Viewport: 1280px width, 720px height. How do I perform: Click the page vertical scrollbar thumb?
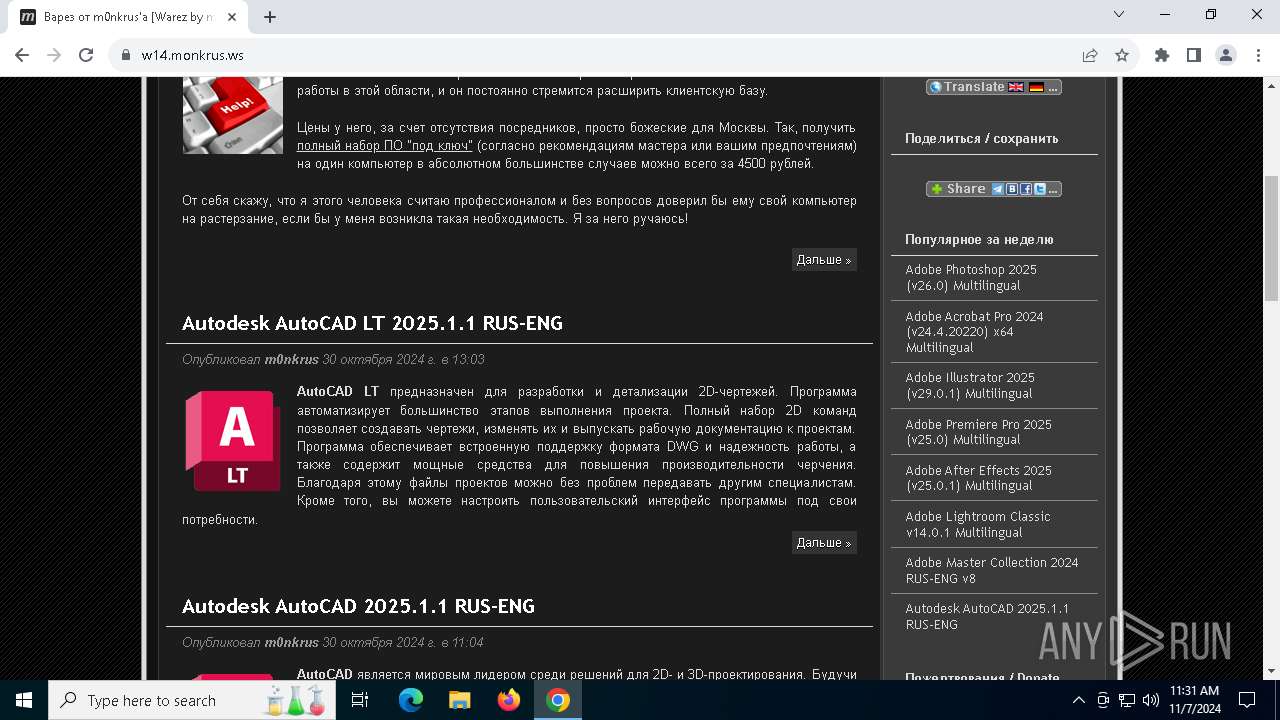pyautogui.click(x=1271, y=238)
